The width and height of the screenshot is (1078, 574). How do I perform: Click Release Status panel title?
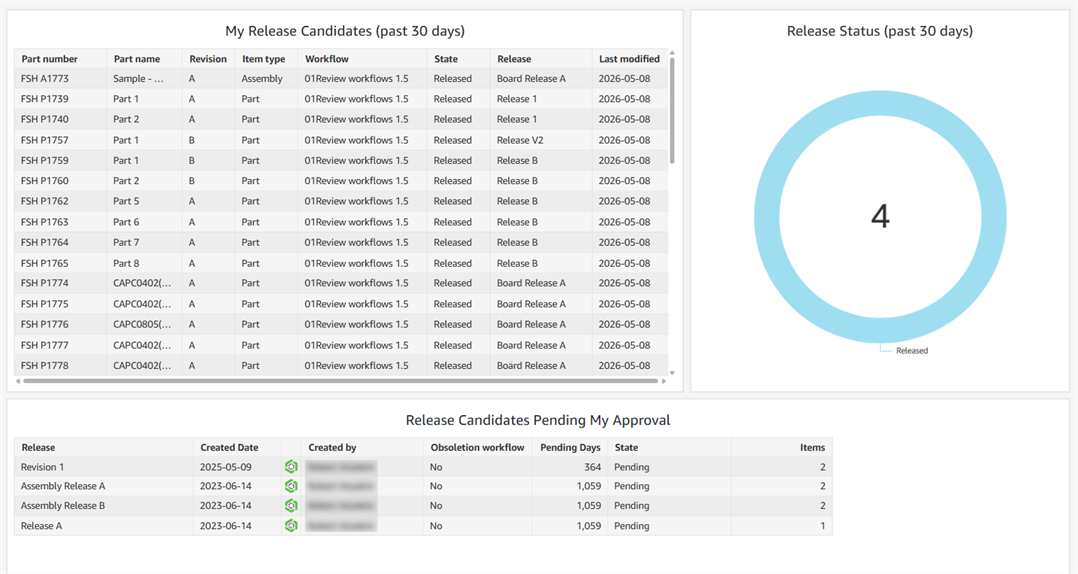pos(880,31)
